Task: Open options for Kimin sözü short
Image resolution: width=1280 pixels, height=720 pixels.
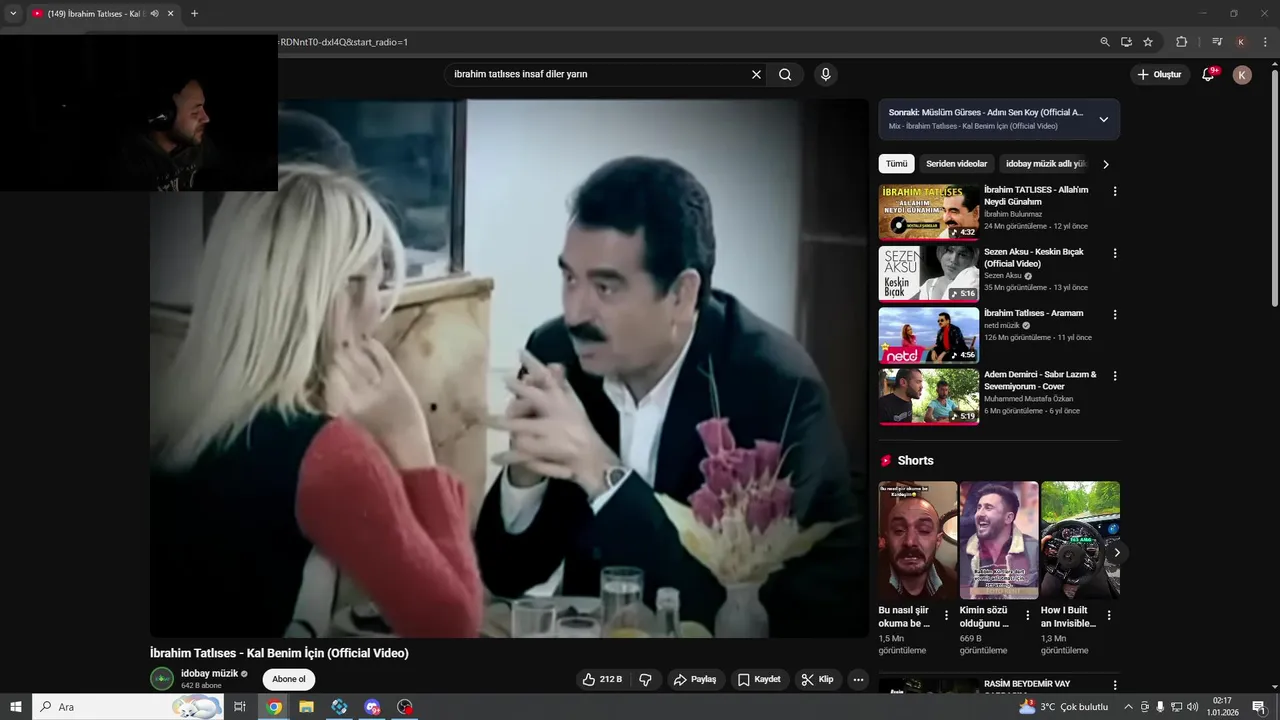Action: click(1027, 615)
